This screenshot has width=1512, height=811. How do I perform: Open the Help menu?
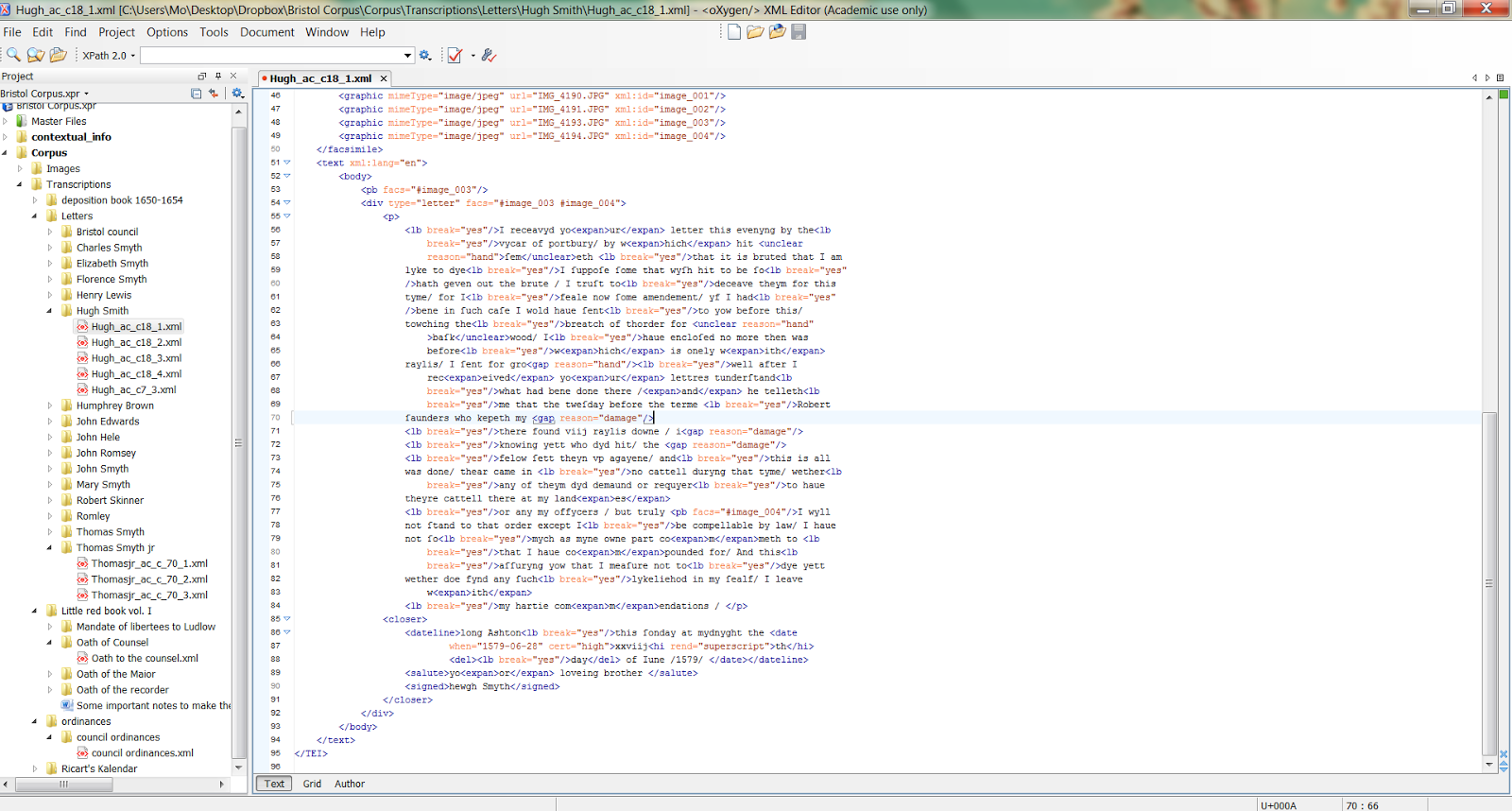pos(372,32)
